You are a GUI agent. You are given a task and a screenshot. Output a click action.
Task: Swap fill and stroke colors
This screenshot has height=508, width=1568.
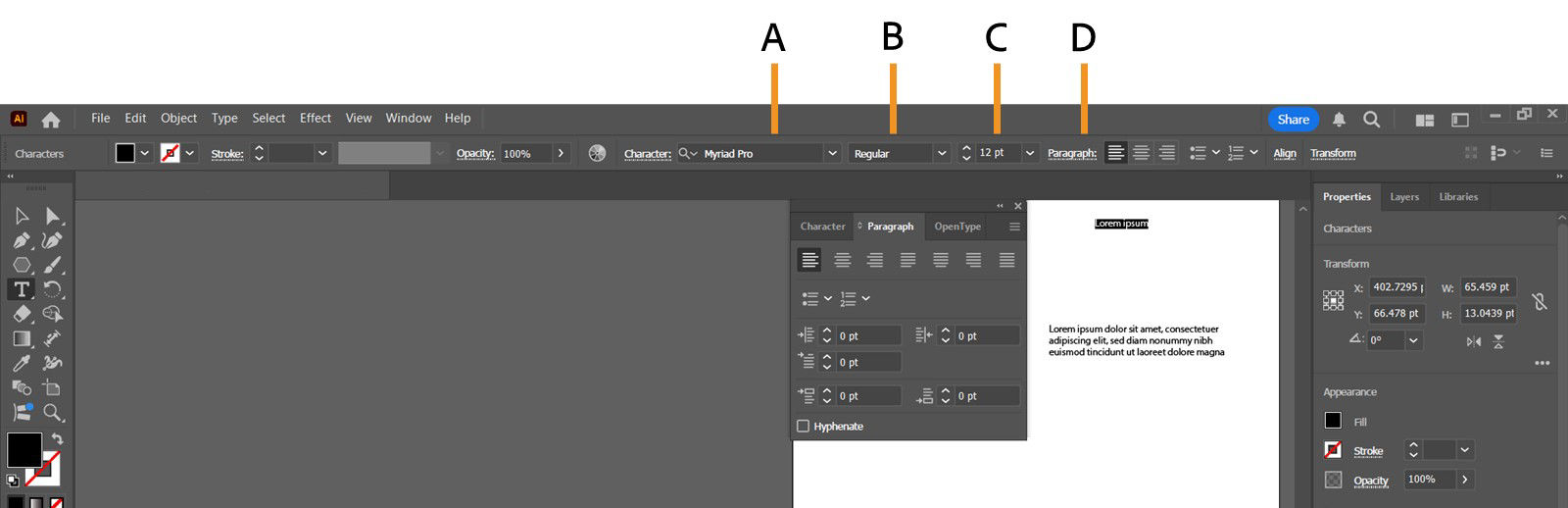point(57,439)
